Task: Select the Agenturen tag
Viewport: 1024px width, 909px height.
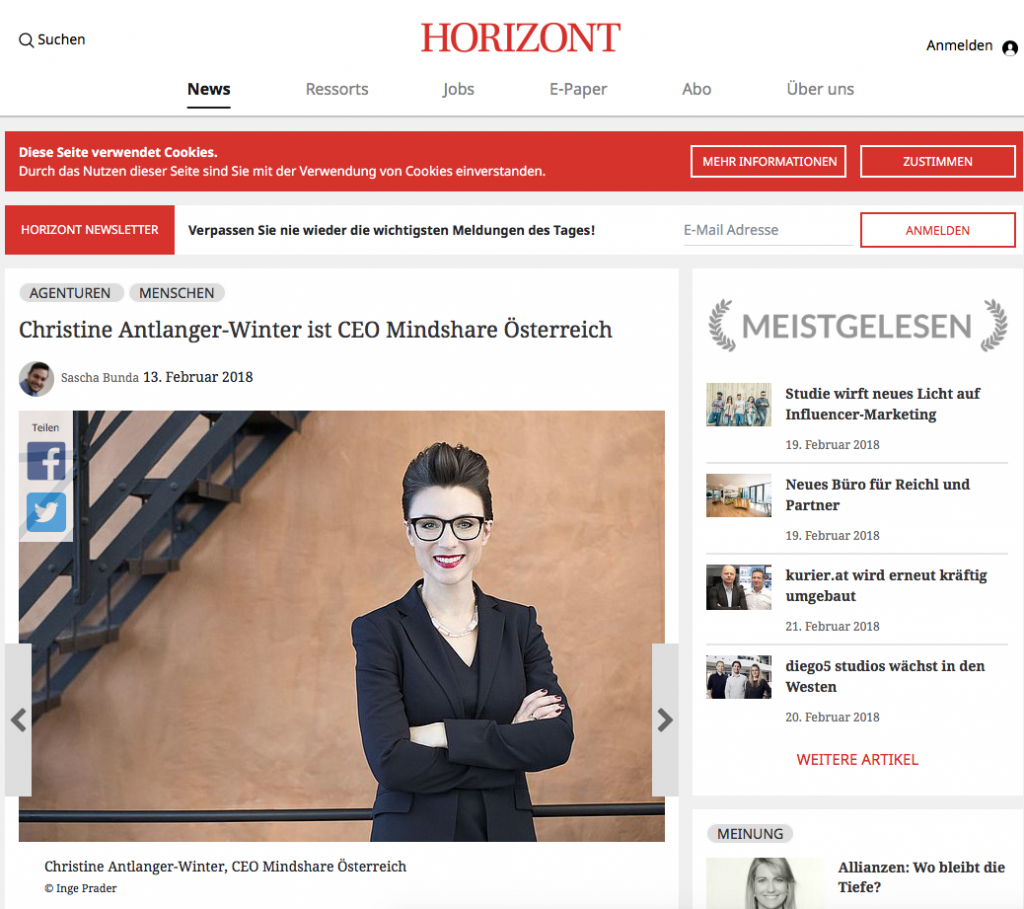Action: (x=71, y=293)
